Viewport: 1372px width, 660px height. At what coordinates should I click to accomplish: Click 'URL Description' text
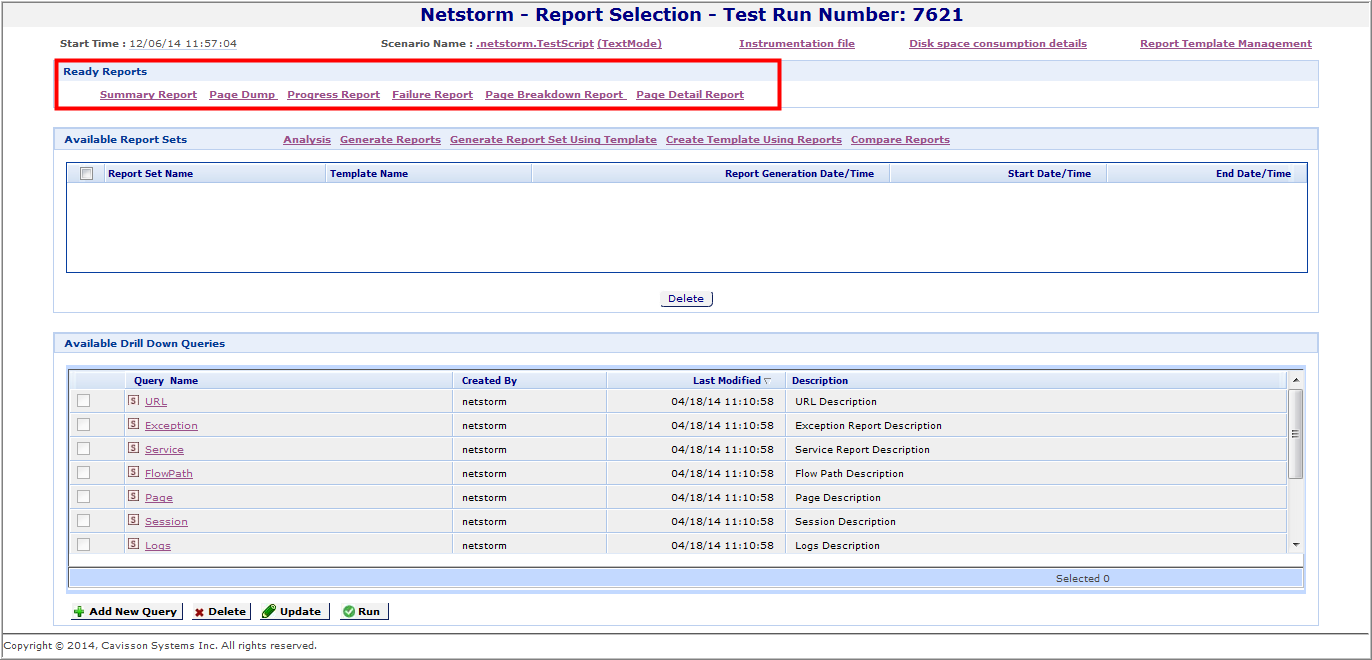coord(836,402)
